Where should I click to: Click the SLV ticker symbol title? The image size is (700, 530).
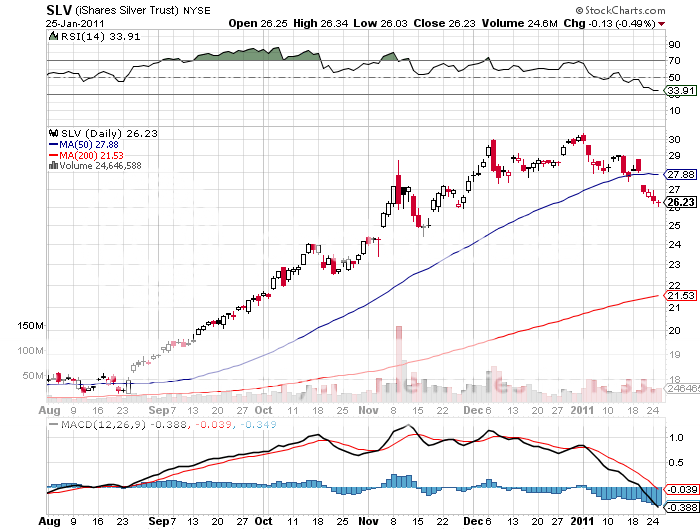tap(59, 10)
